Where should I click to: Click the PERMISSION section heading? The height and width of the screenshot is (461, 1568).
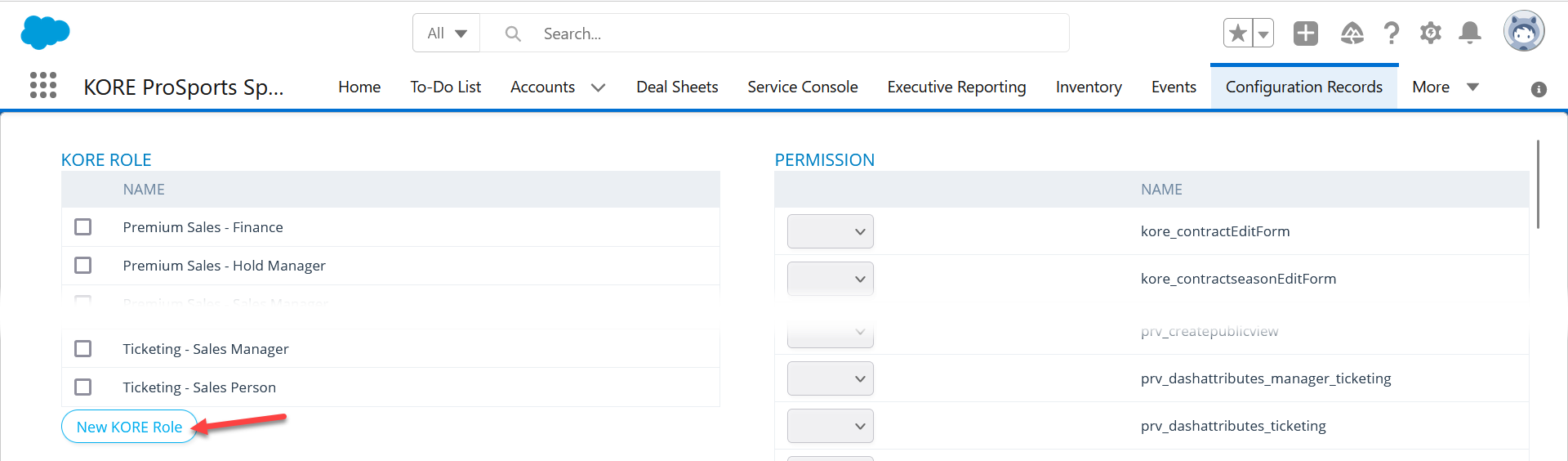825,160
